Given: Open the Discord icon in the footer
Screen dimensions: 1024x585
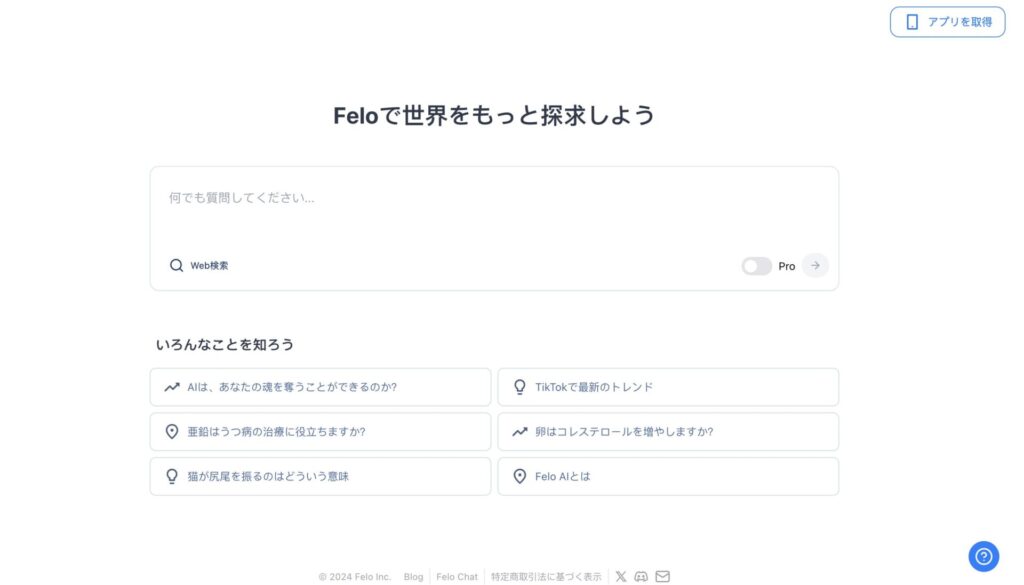Looking at the screenshot, I should click(x=642, y=576).
